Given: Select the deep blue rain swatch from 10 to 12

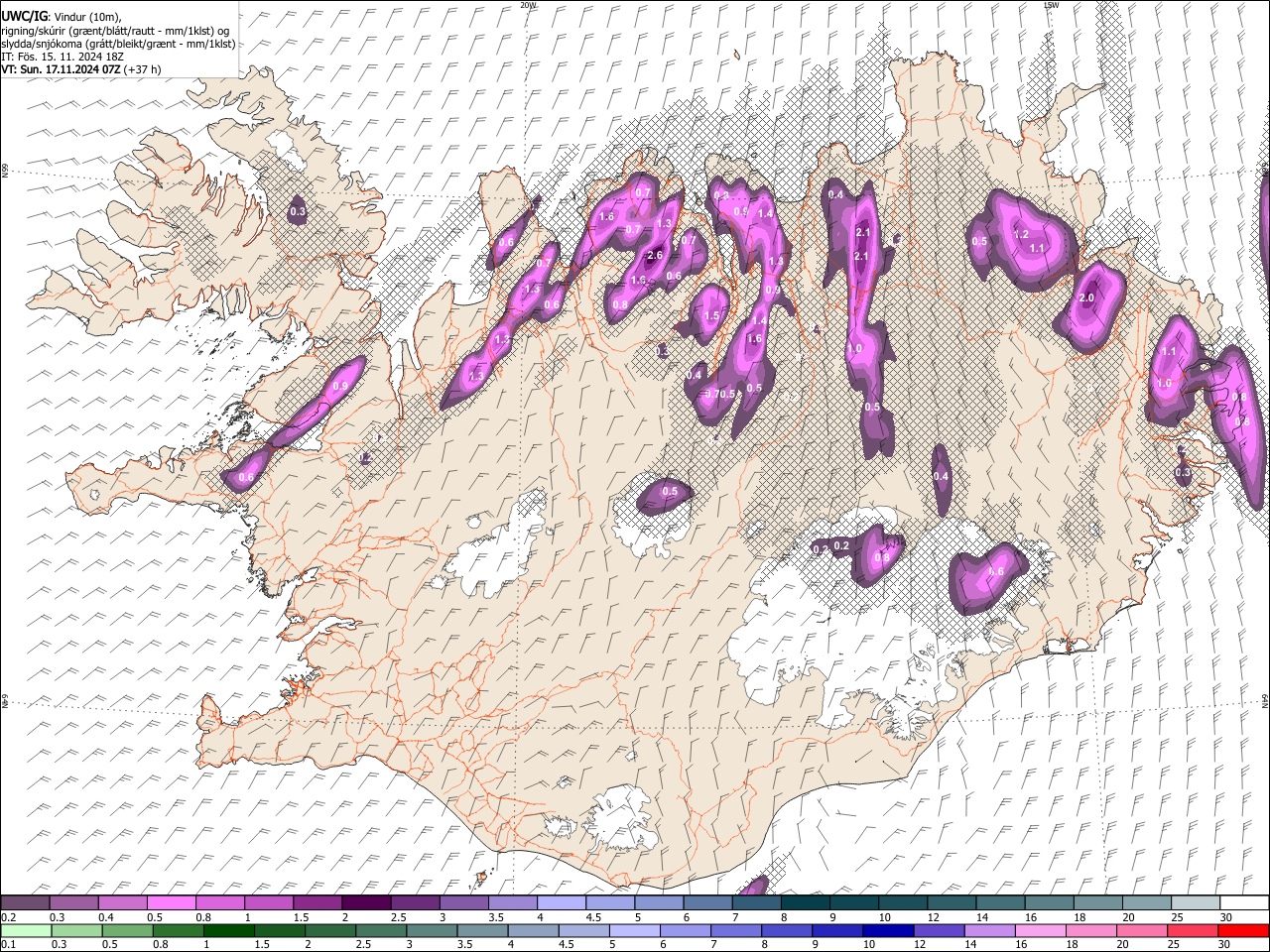Looking at the screenshot, I should coord(888,930).
